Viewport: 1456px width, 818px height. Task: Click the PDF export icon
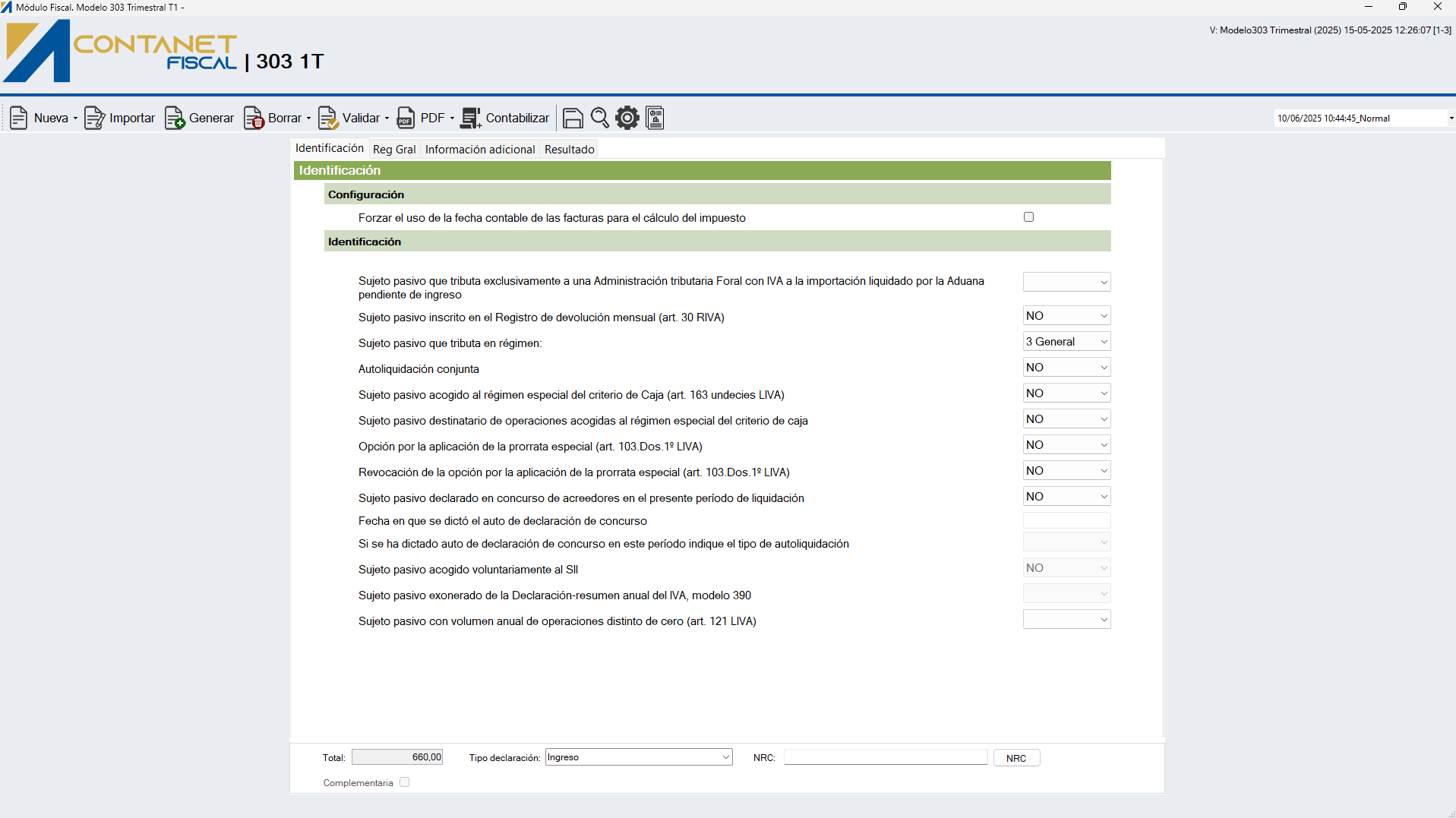[406, 118]
